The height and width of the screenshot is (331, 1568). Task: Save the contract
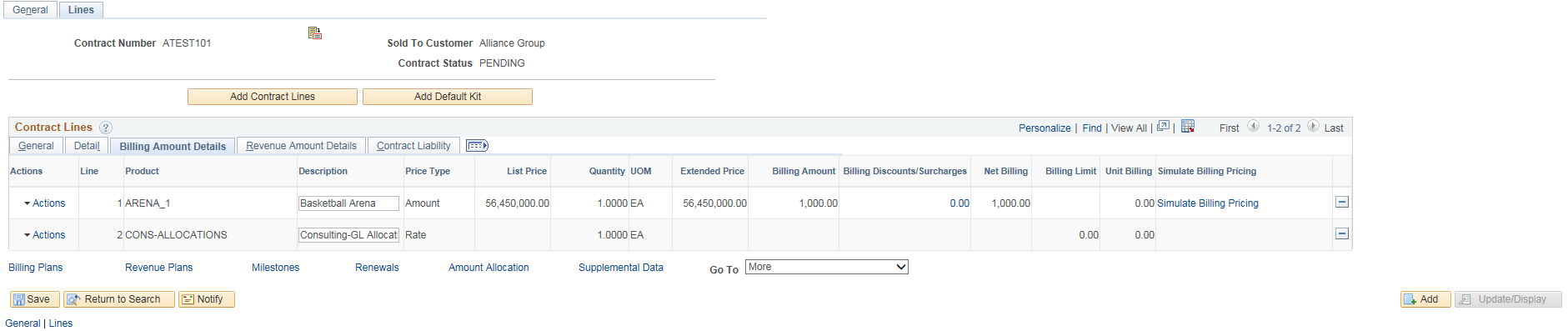click(34, 299)
